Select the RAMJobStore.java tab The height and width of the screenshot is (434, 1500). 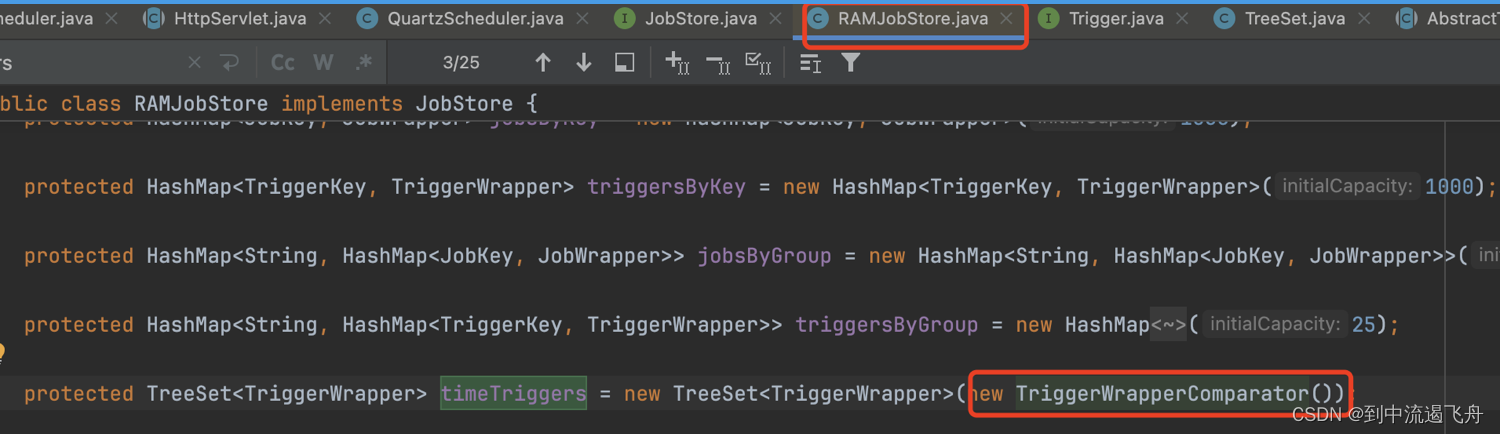[913, 18]
